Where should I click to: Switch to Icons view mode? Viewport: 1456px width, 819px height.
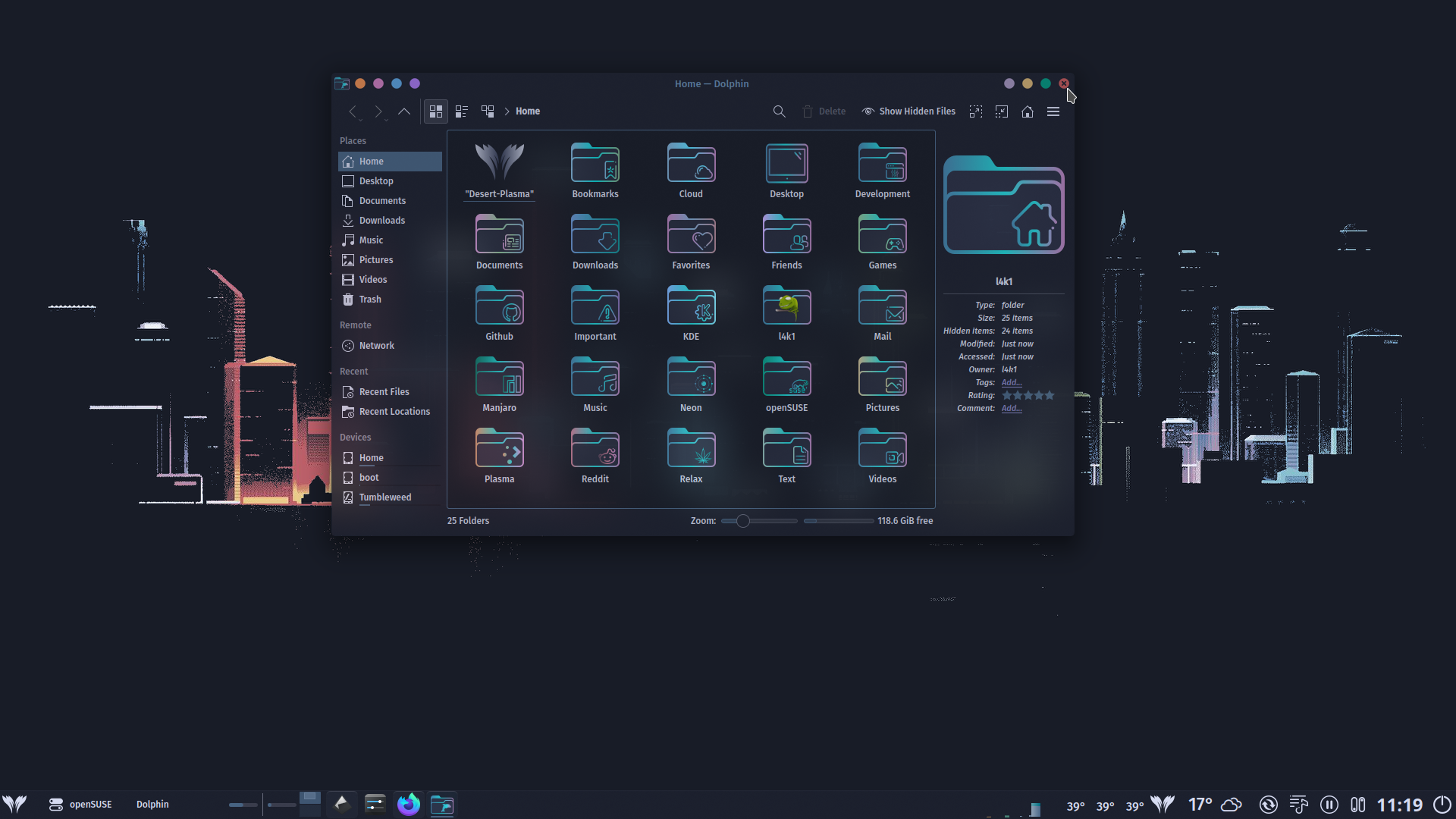[436, 111]
